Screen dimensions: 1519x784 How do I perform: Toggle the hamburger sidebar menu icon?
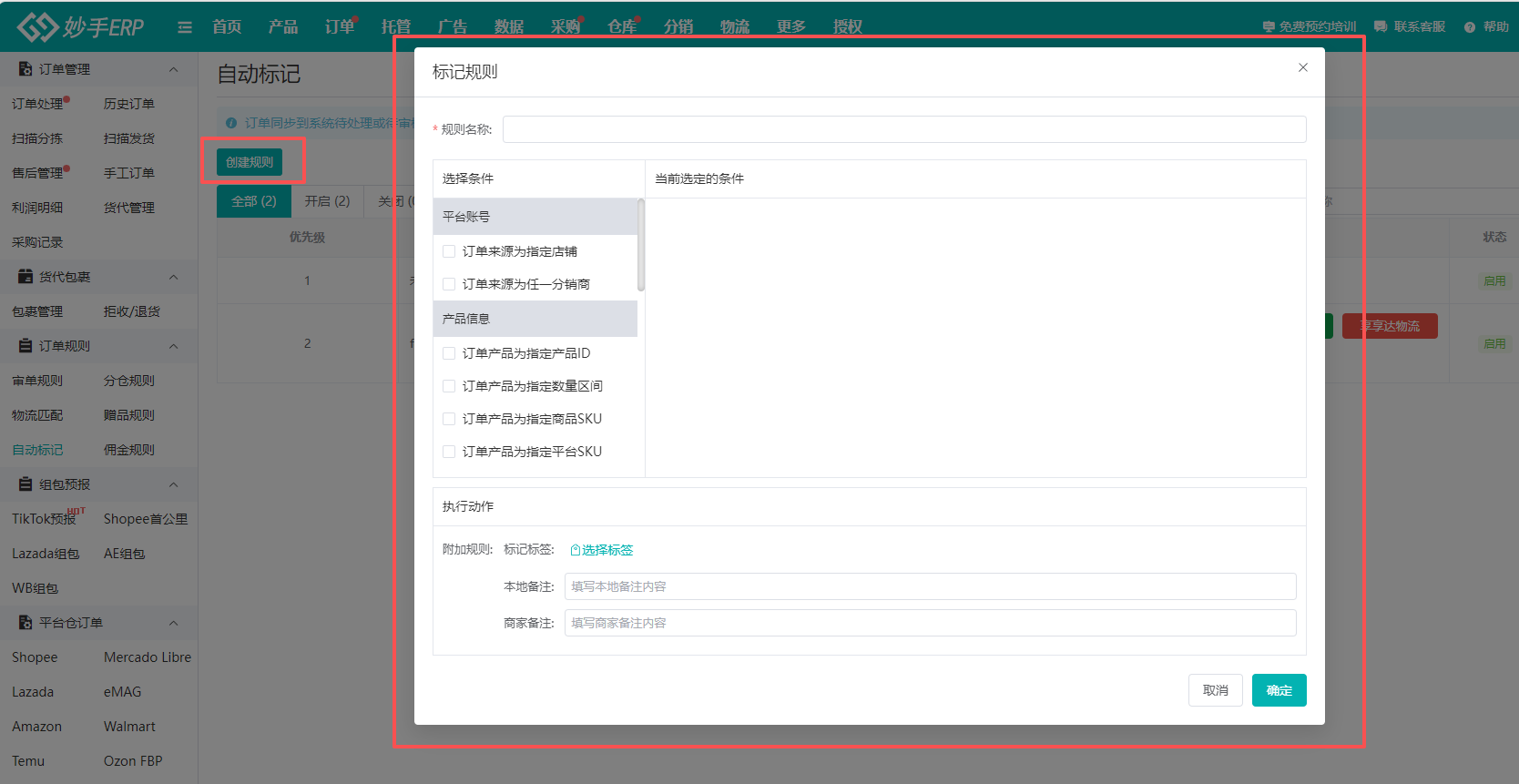coord(185,27)
